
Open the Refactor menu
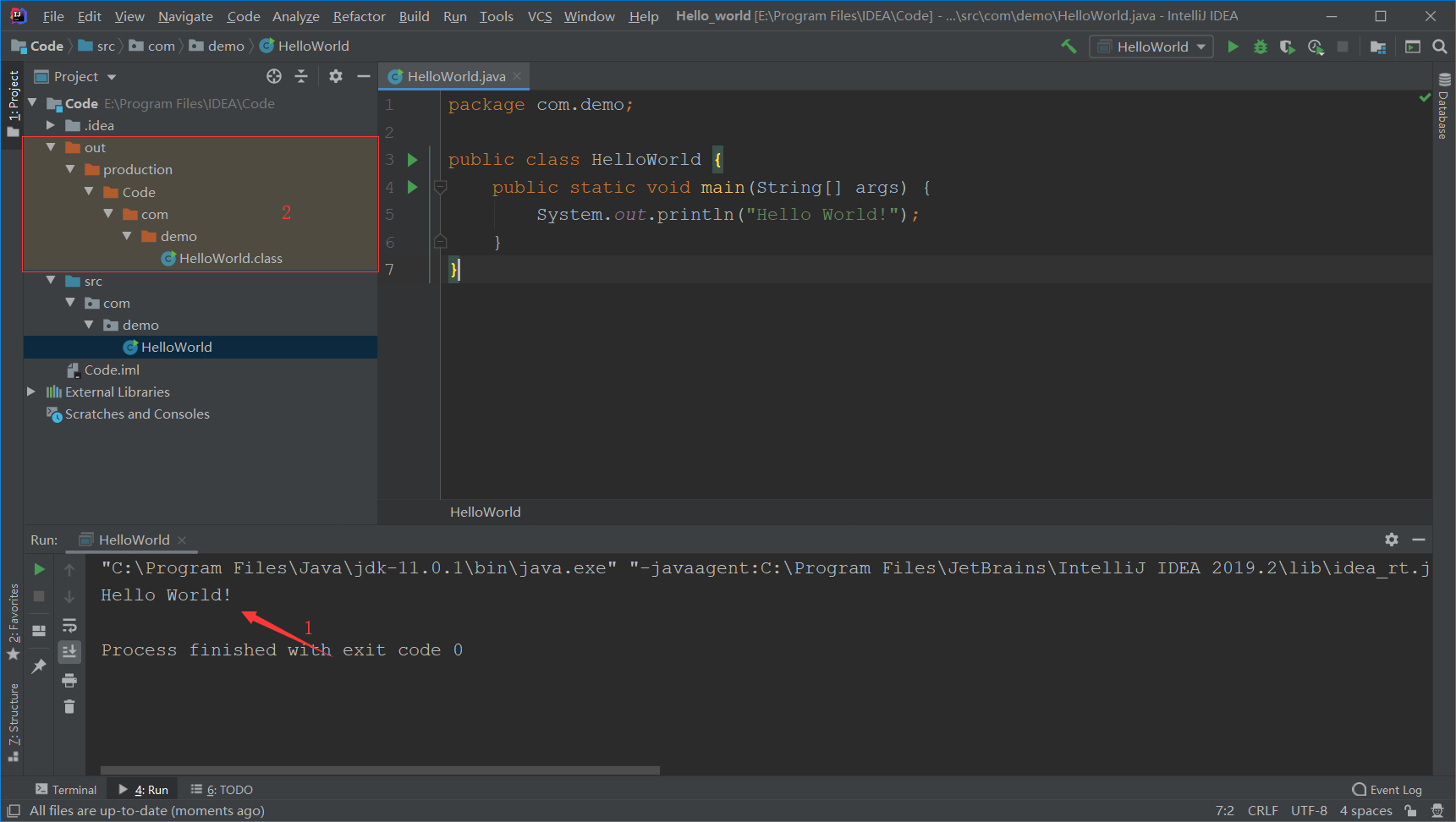pos(359,15)
